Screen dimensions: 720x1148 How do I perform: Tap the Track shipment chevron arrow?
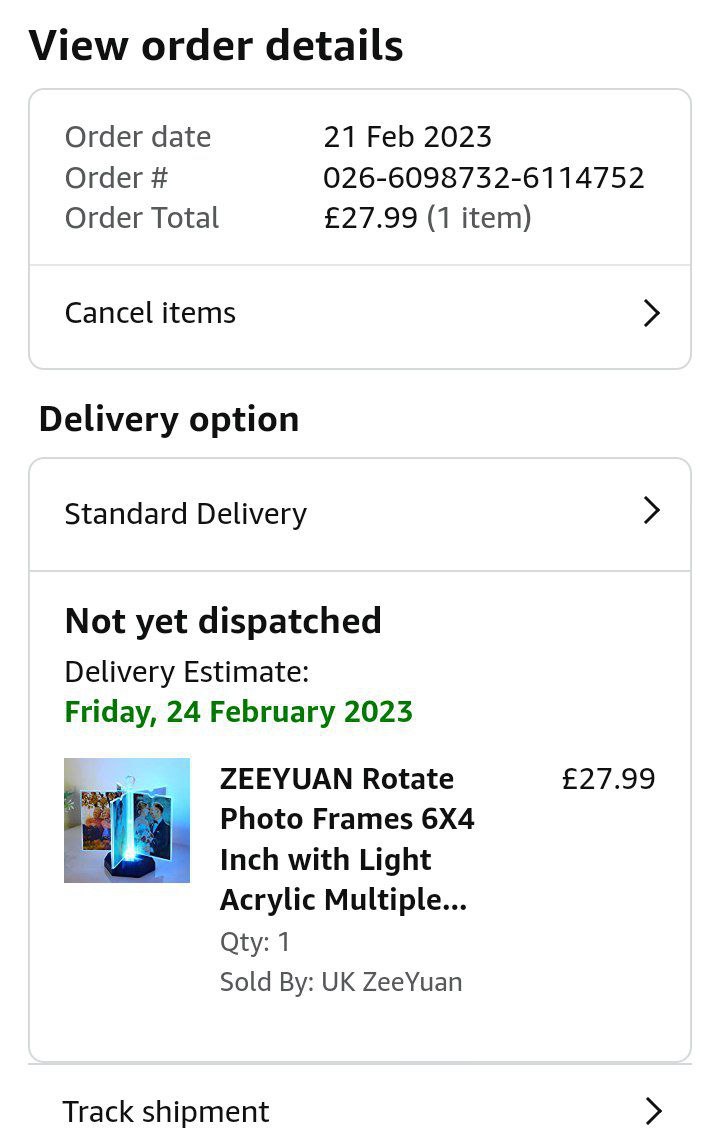(x=653, y=1111)
